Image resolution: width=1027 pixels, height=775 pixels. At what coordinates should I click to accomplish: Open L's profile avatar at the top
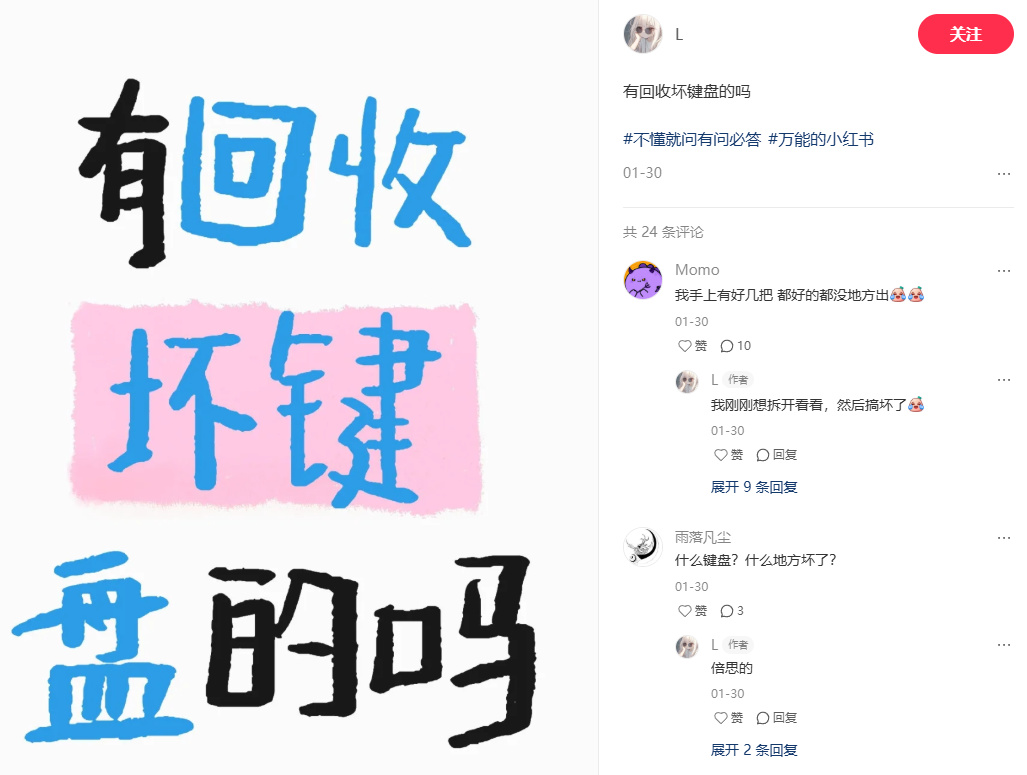(x=643, y=34)
